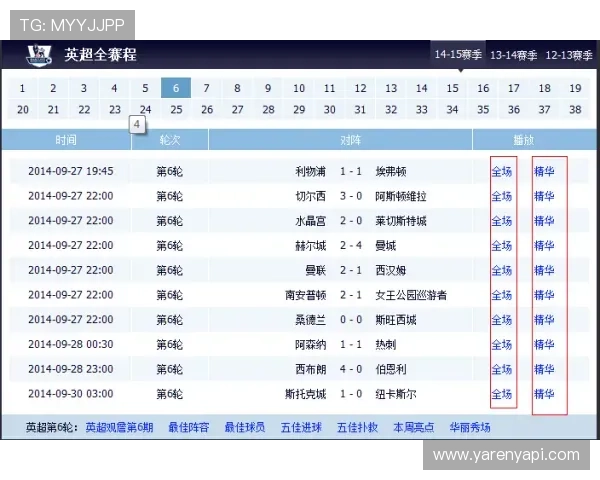600x480 pixels.
Task: Open 全场 replay for 赫尔城 vs 曼城
Action: point(502,245)
